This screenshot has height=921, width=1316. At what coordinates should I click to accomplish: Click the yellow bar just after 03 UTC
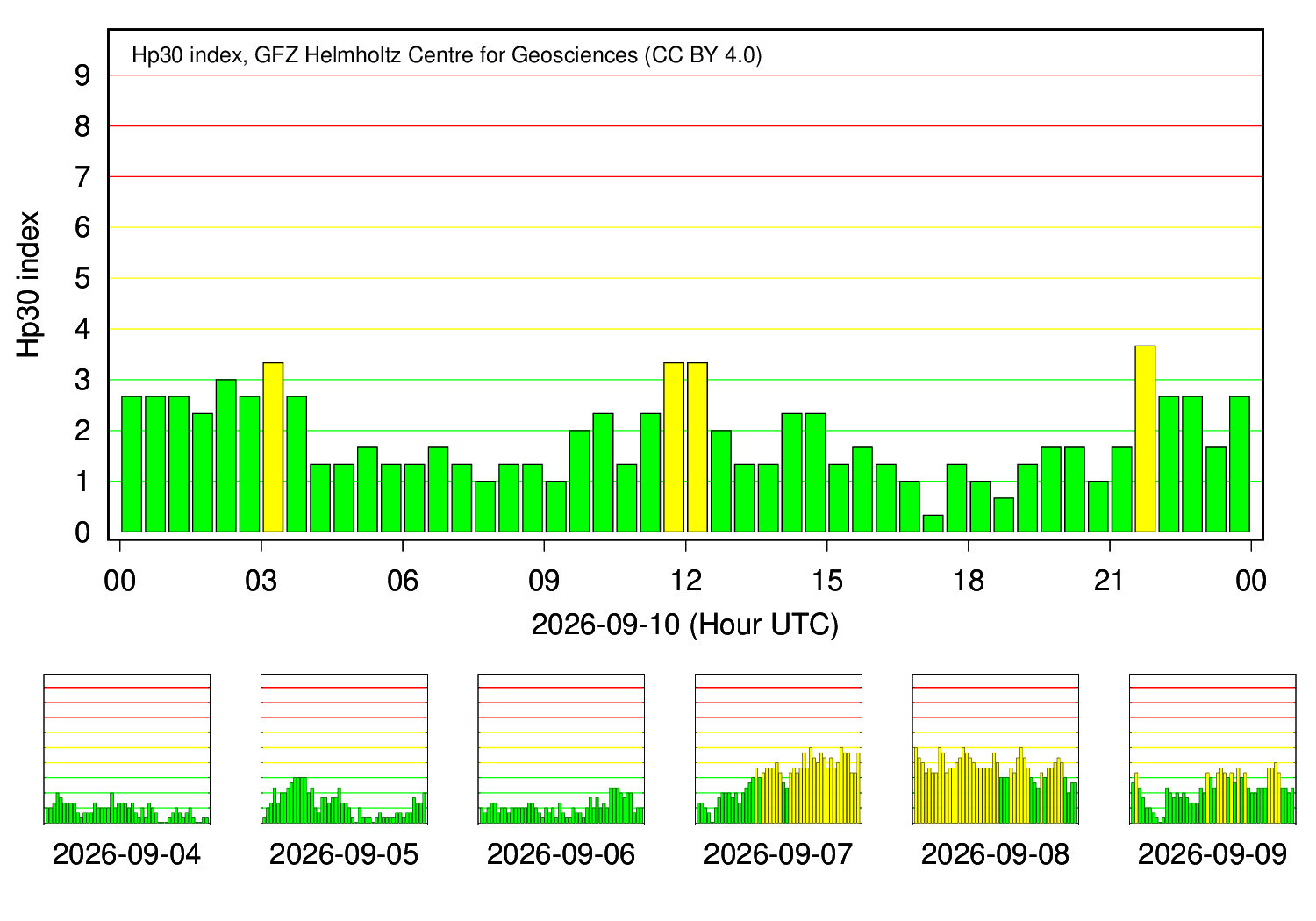pos(273,447)
